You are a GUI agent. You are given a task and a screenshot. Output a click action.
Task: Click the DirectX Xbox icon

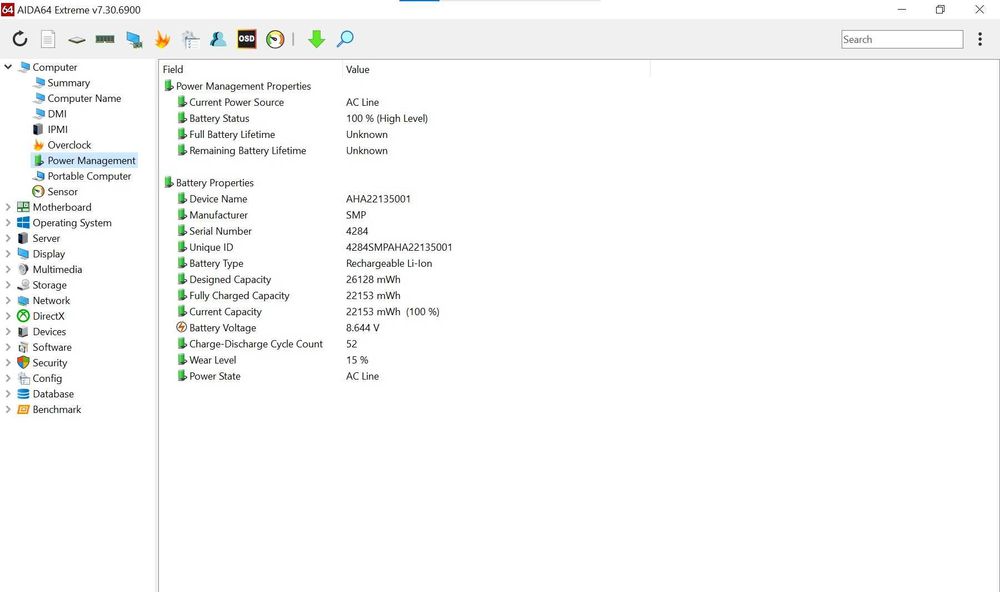click(23, 316)
